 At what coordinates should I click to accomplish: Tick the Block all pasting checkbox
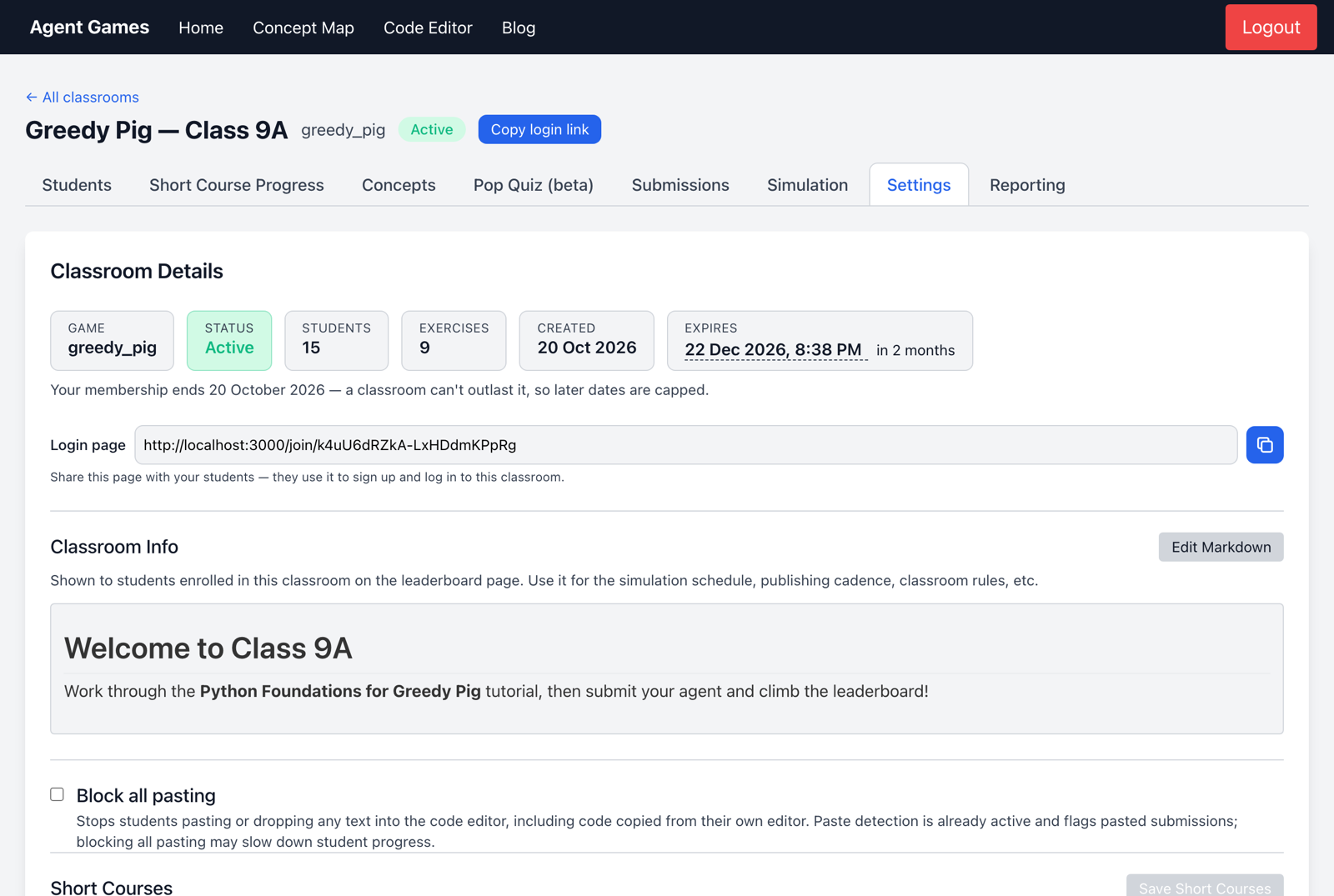click(57, 794)
